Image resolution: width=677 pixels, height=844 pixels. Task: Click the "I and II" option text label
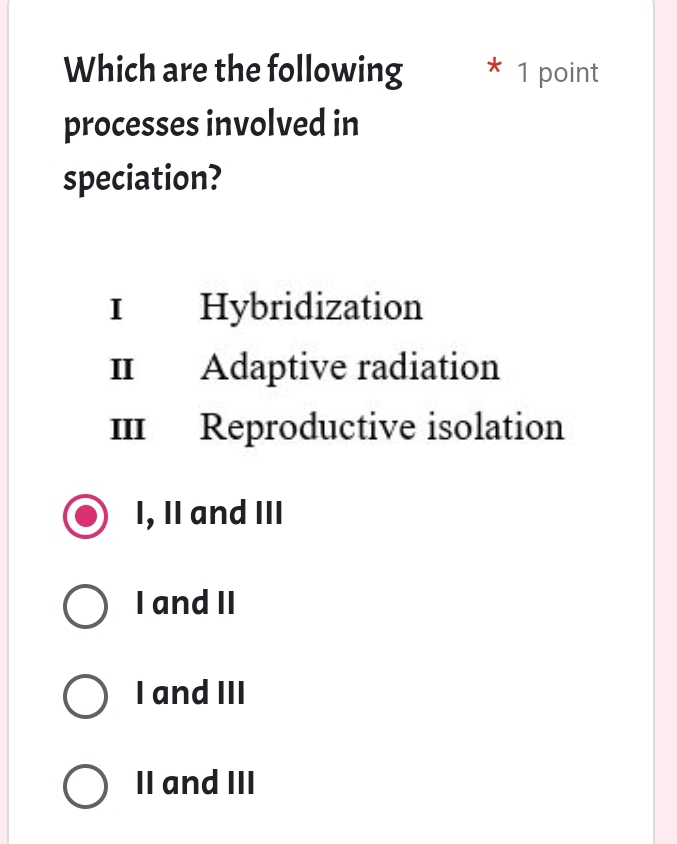(x=184, y=603)
